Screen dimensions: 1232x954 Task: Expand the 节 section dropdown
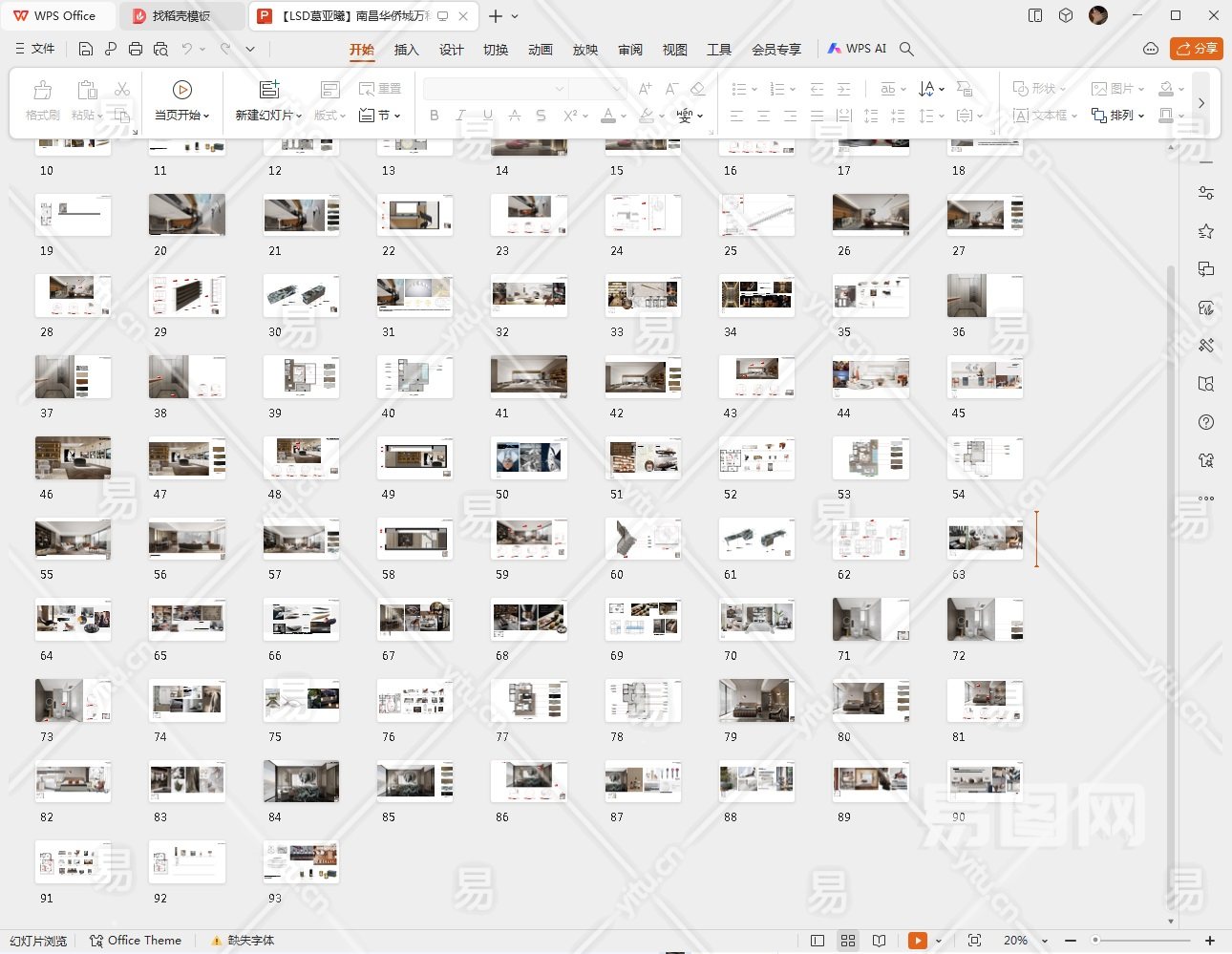pos(379,116)
